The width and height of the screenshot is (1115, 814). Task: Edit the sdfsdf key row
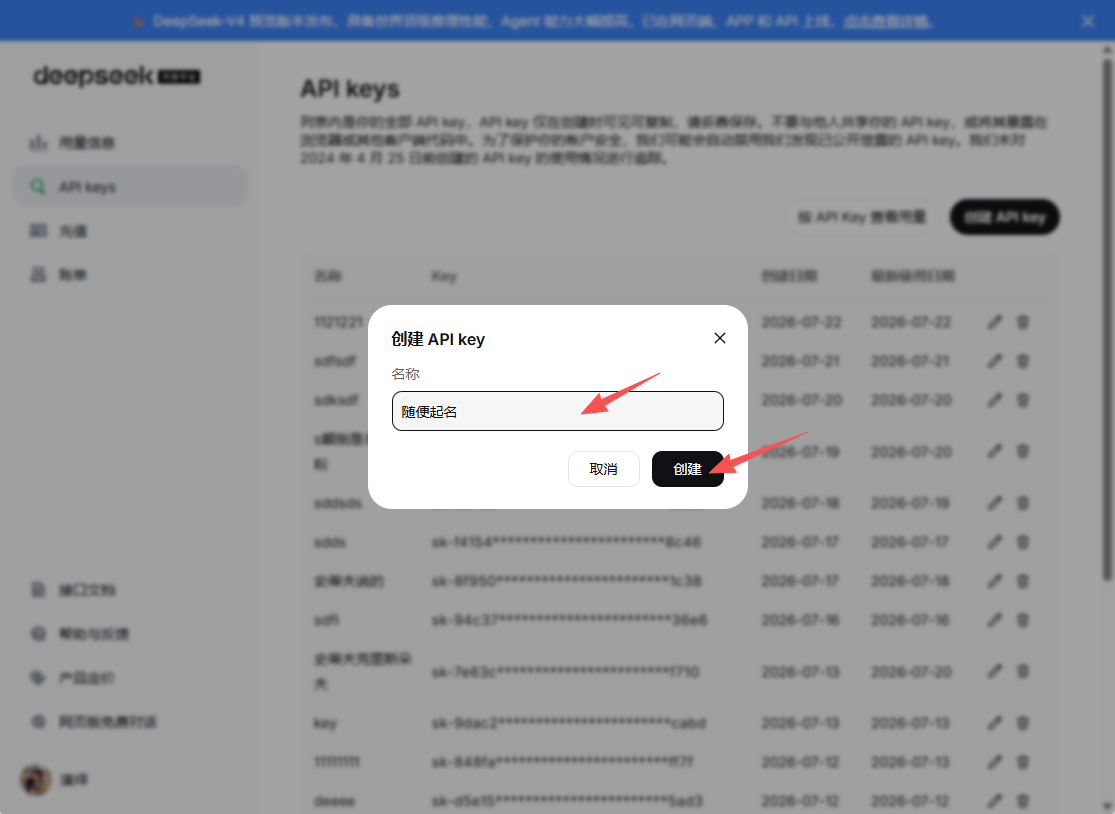[994, 361]
